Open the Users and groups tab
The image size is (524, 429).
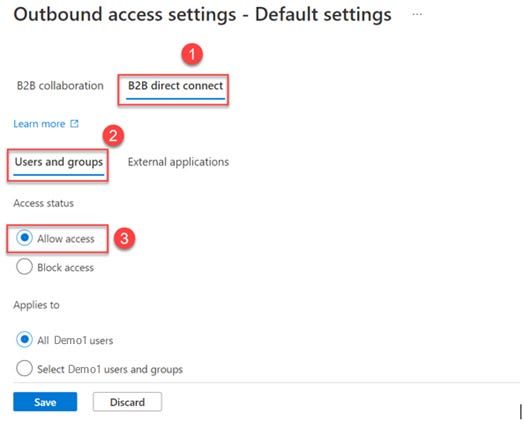pyautogui.click(x=59, y=162)
